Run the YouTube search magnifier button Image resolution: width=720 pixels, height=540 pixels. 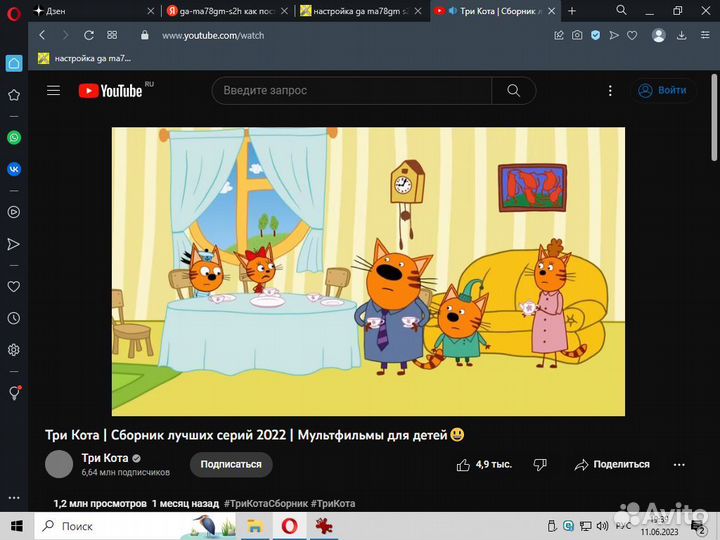point(513,90)
